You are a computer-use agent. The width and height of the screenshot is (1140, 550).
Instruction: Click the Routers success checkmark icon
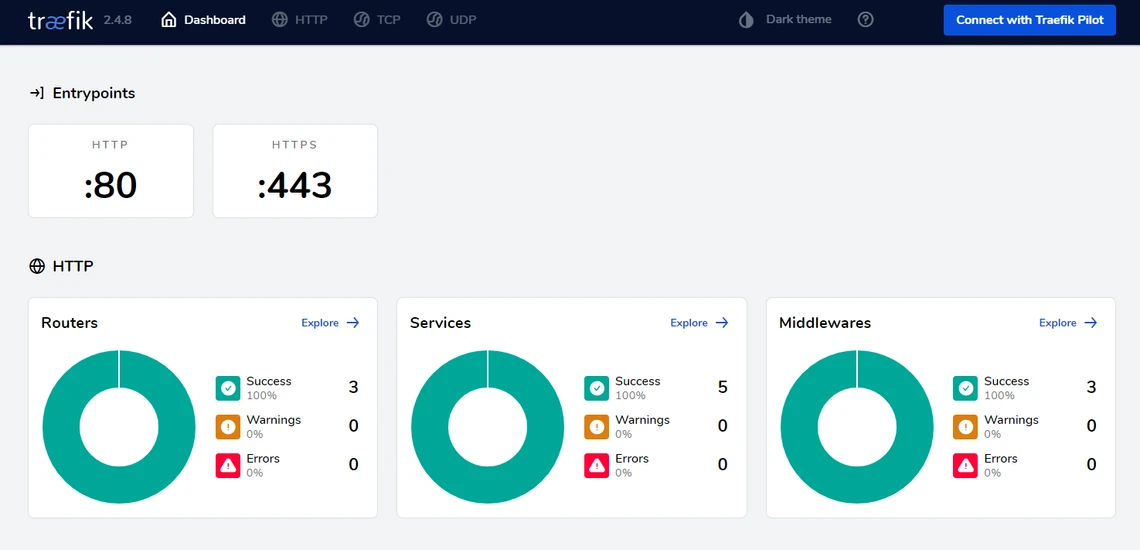click(x=228, y=388)
